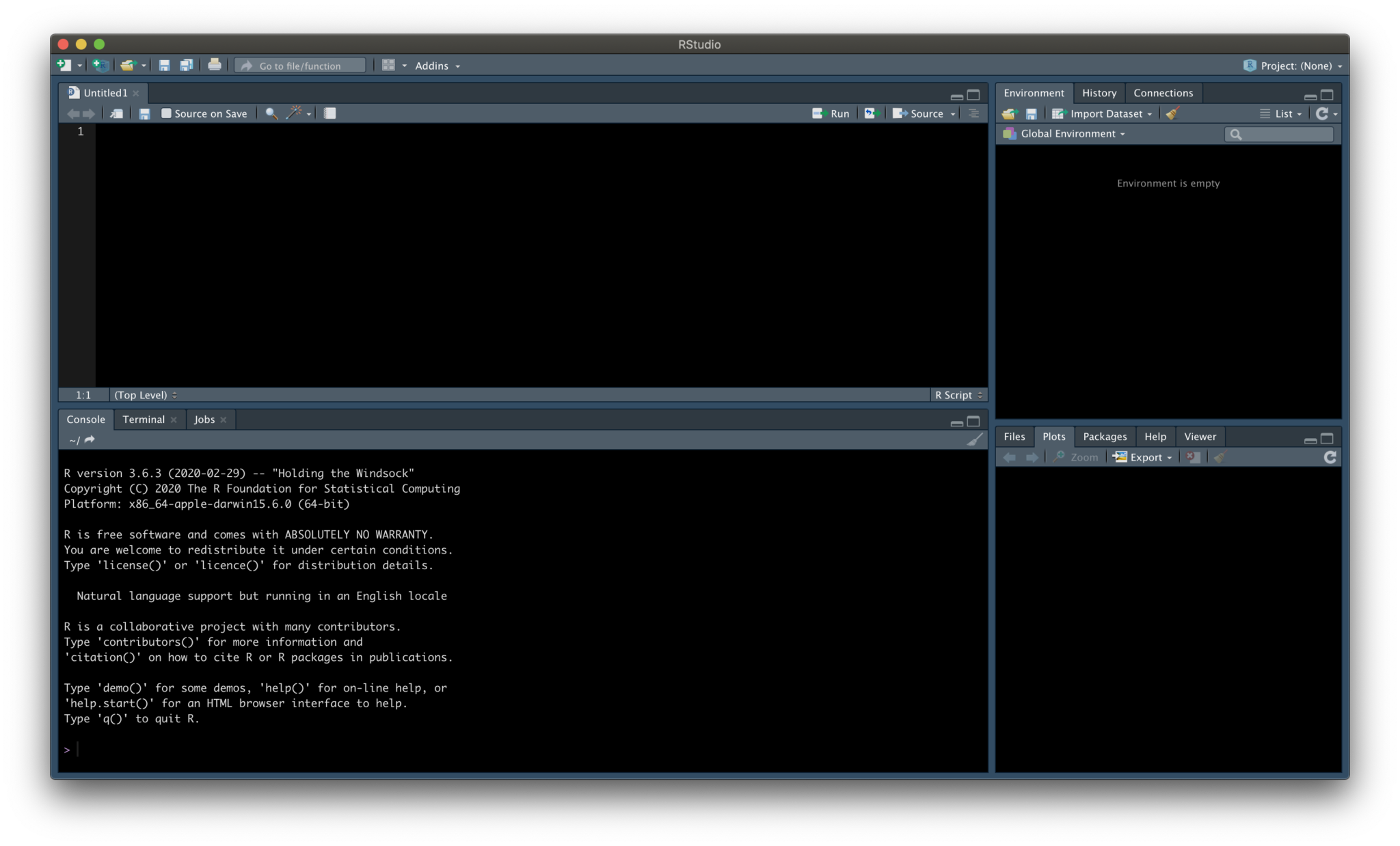
Task: Switch to the History tab
Action: click(1099, 93)
